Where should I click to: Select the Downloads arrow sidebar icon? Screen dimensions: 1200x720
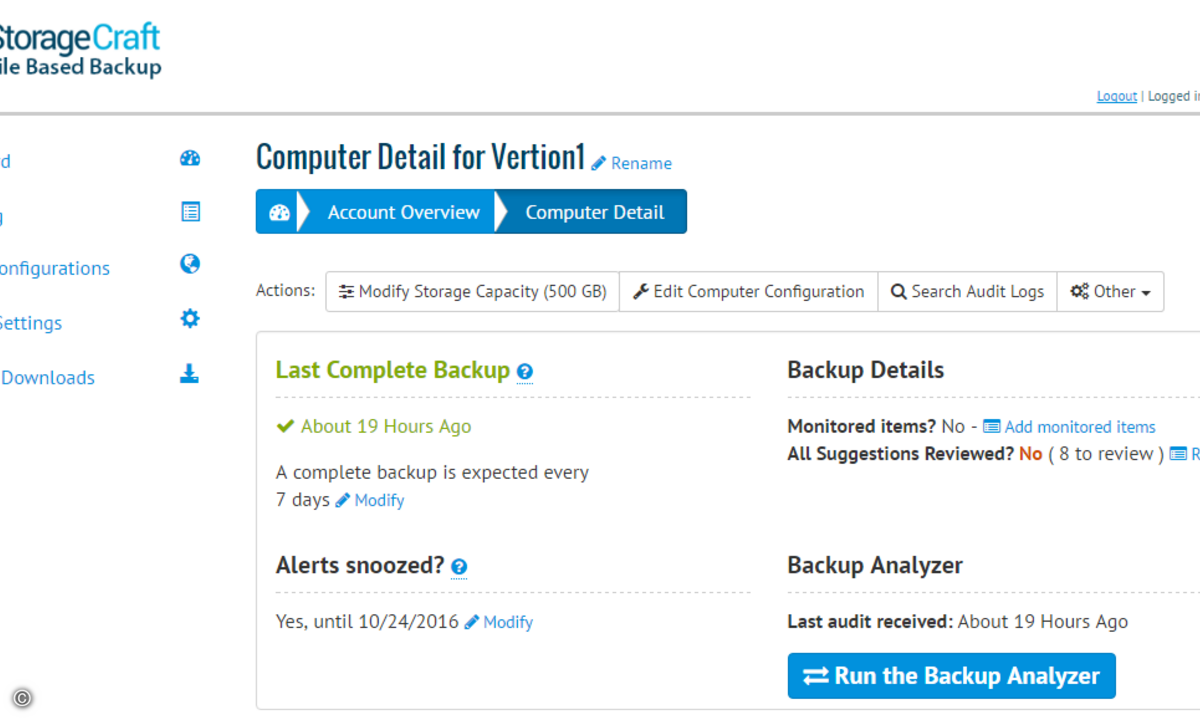point(190,374)
